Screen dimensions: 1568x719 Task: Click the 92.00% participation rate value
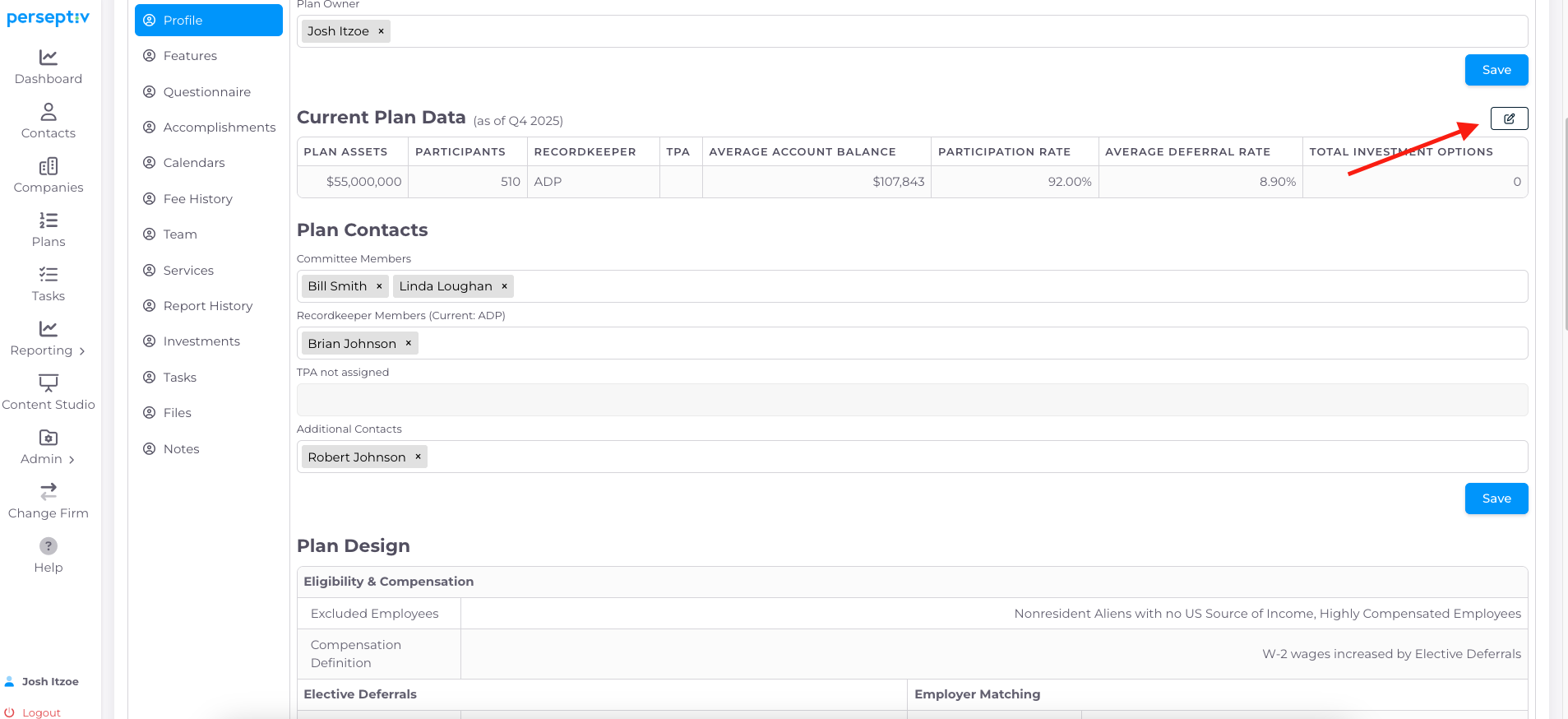(x=1070, y=182)
